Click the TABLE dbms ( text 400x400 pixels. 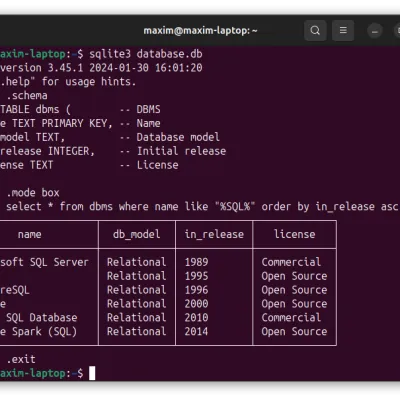(x=35, y=109)
